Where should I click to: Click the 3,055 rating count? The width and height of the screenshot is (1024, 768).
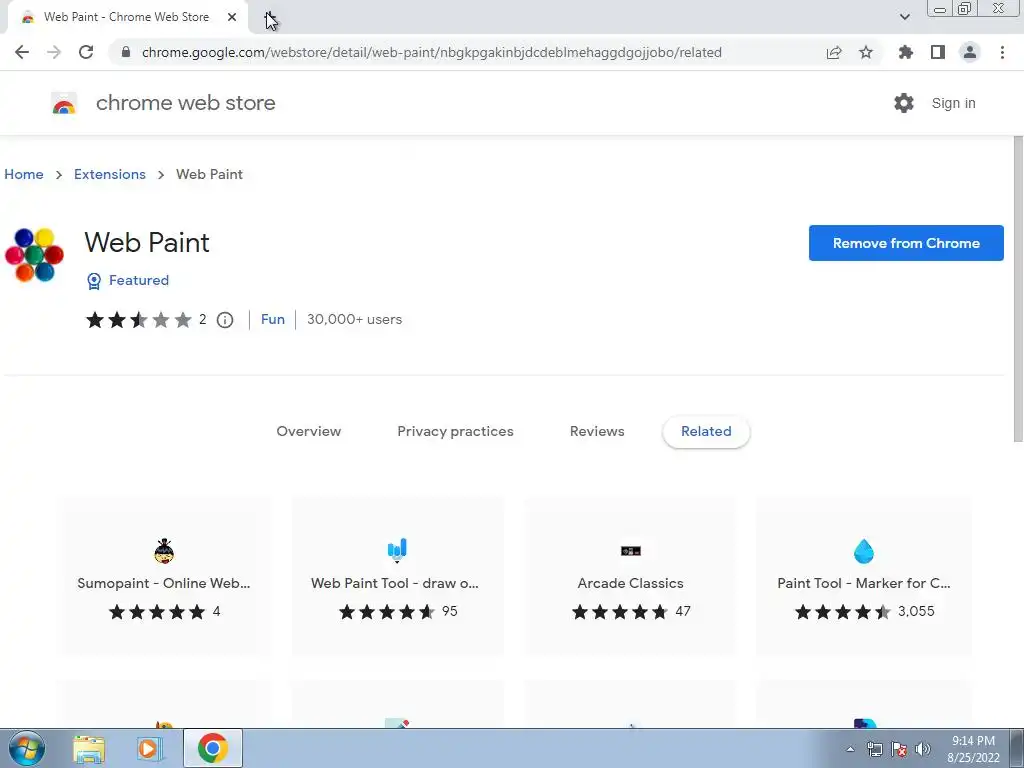(916, 611)
